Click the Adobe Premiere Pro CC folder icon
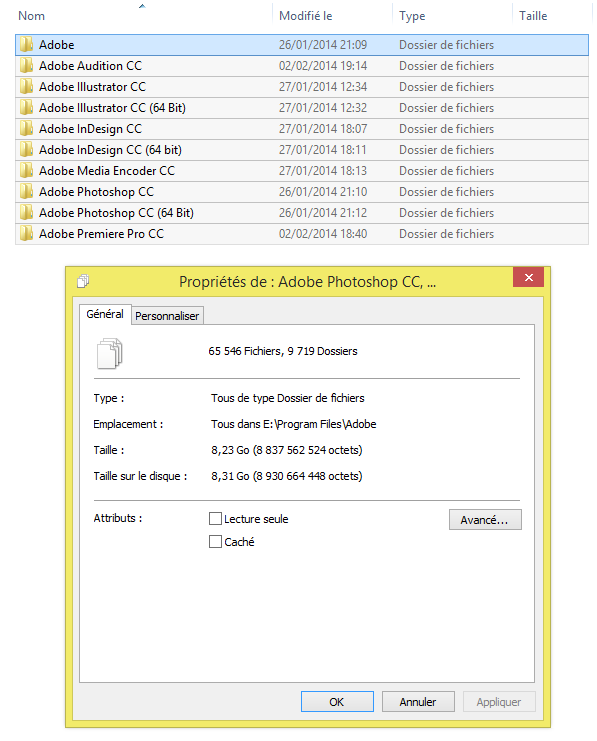597x741 pixels. [26, 233]
